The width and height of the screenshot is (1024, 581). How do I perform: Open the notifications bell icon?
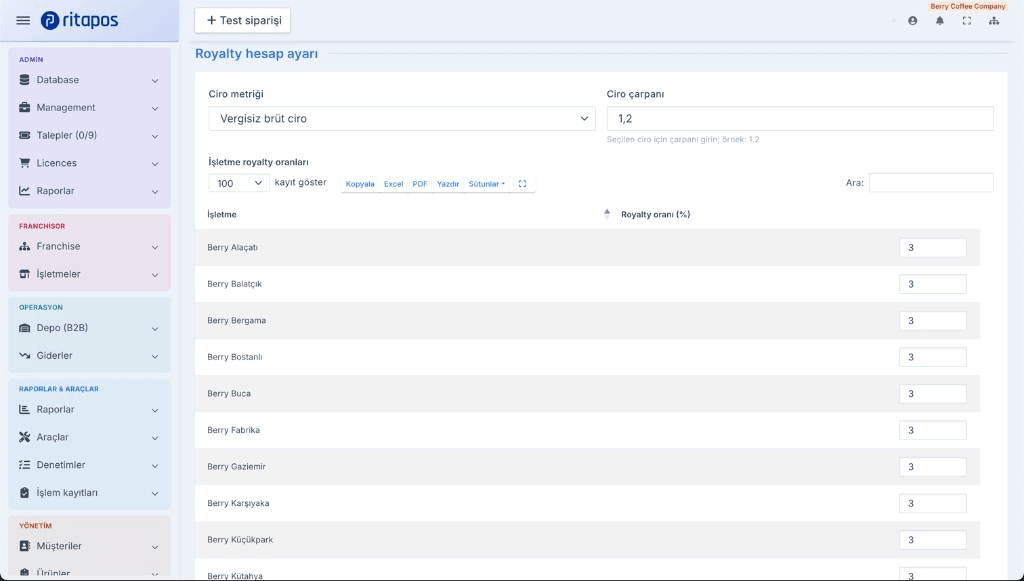(x=940, y=21)
